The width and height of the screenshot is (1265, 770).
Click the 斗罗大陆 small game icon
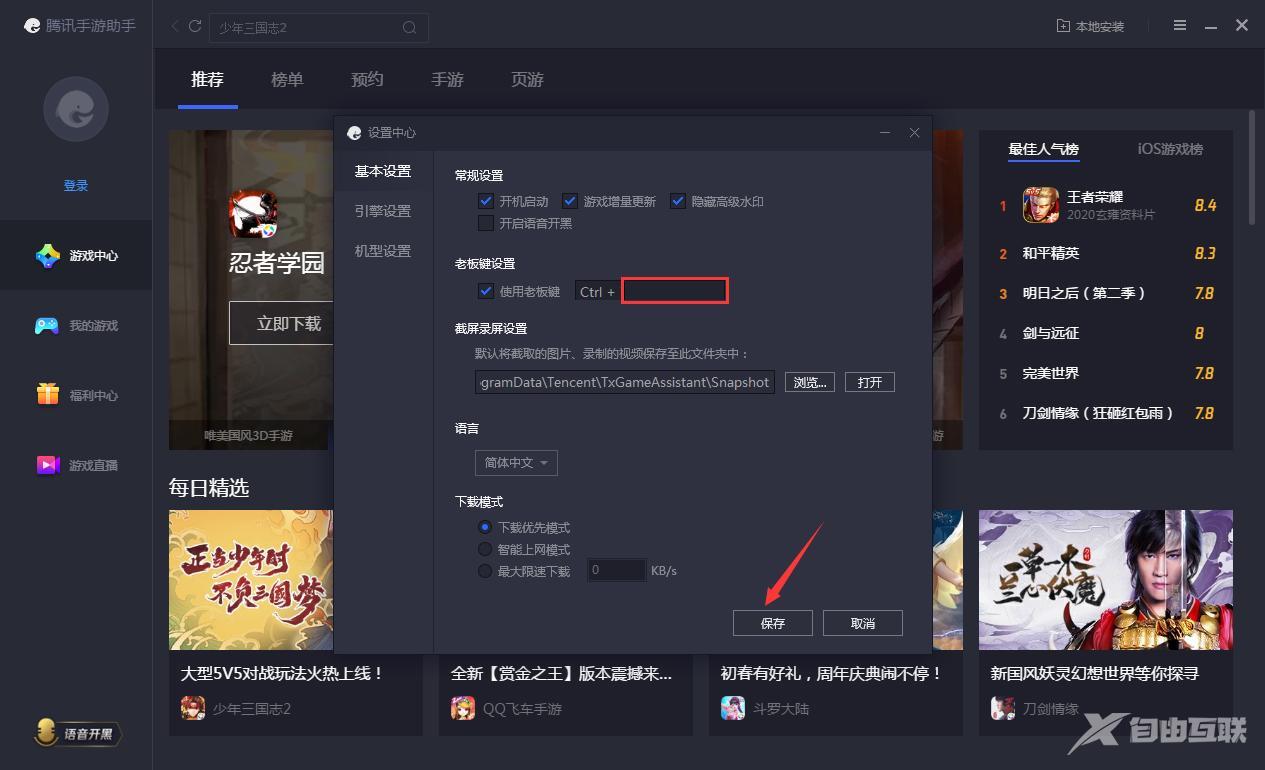tap(733, 709)
